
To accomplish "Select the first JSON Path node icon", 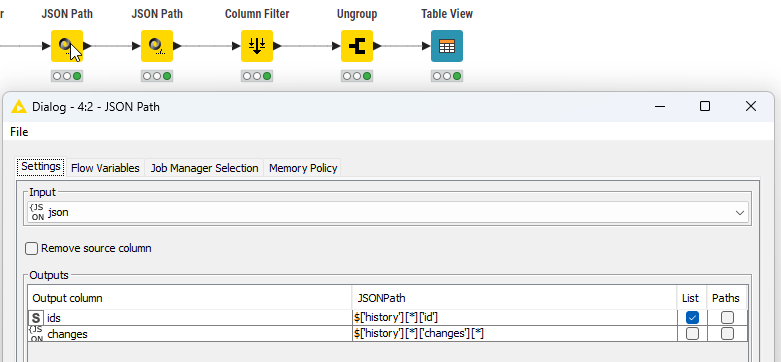I will pyautogui.click(x=67, y=46).
